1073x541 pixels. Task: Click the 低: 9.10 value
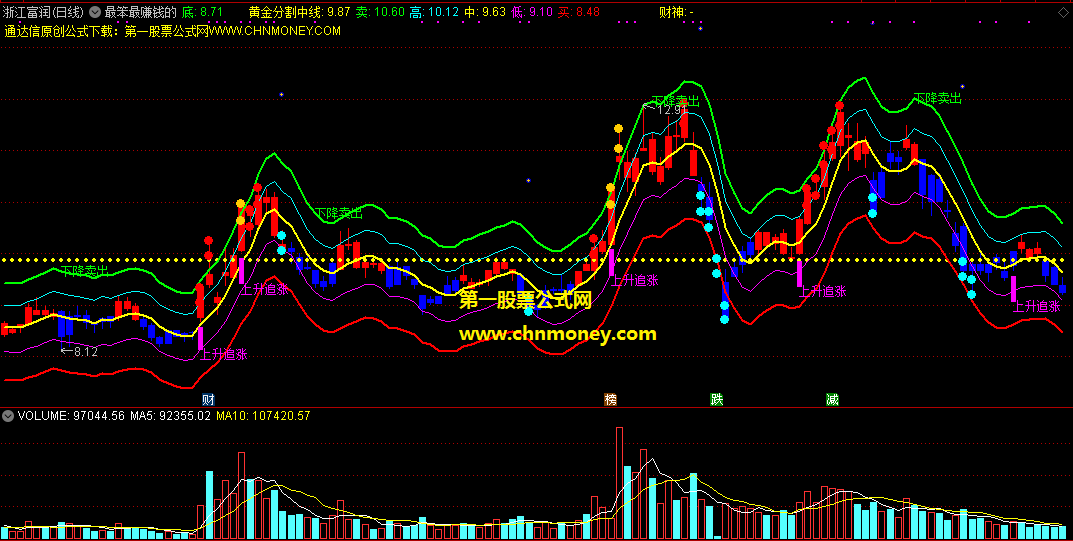pos(532,12)
